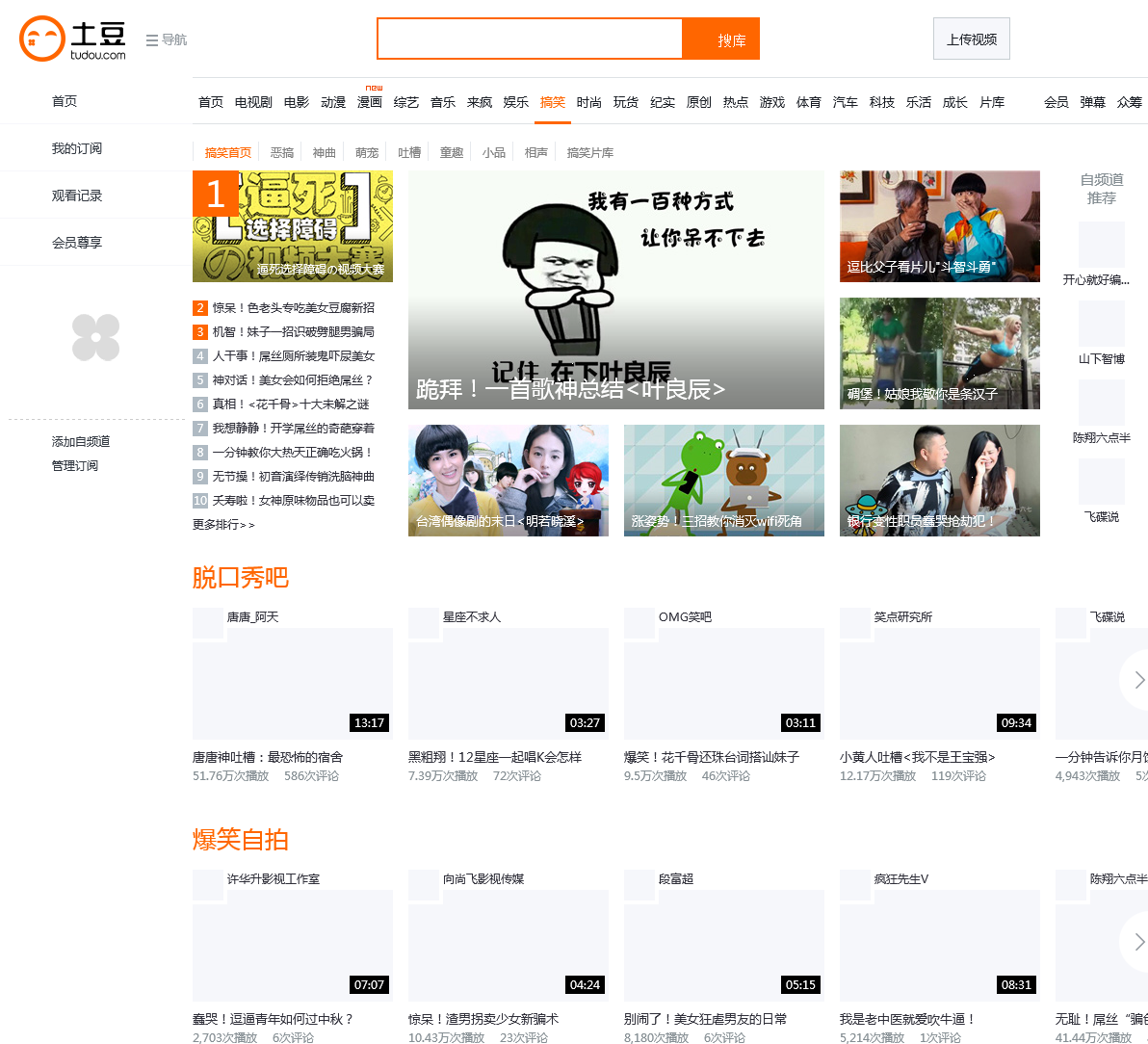Open 许华升影视工作室 channel avatar

pyautogui.click(x=208, y=885)
